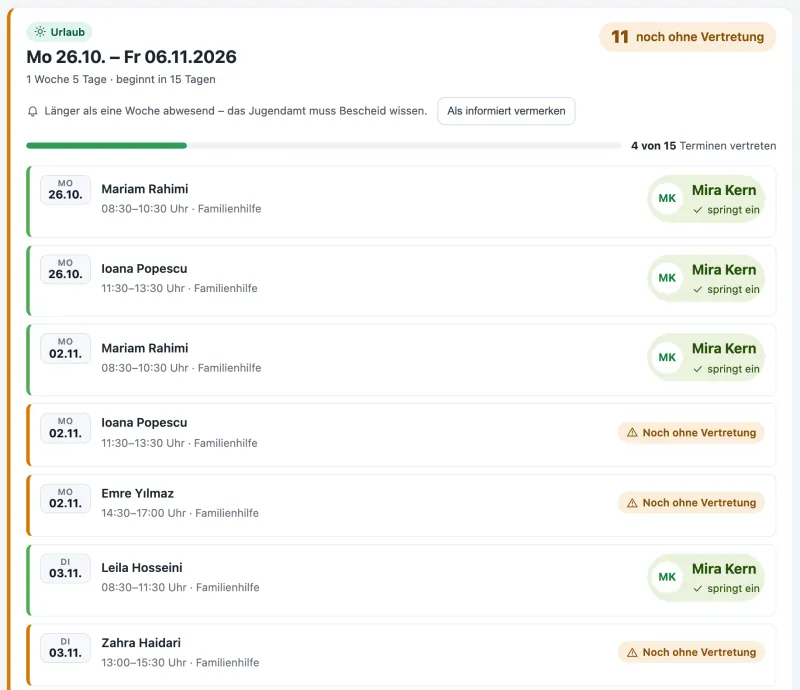Click the 'Länger als eine Woche abwesend' notice text
800x690 pixels.
[236, 111]
